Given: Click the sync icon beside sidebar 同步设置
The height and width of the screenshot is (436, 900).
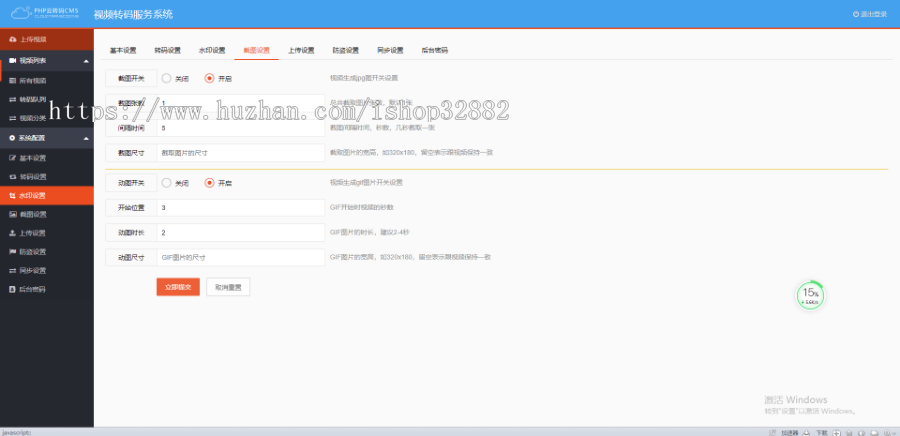Looking at the screenshot, I should [13, 270].
